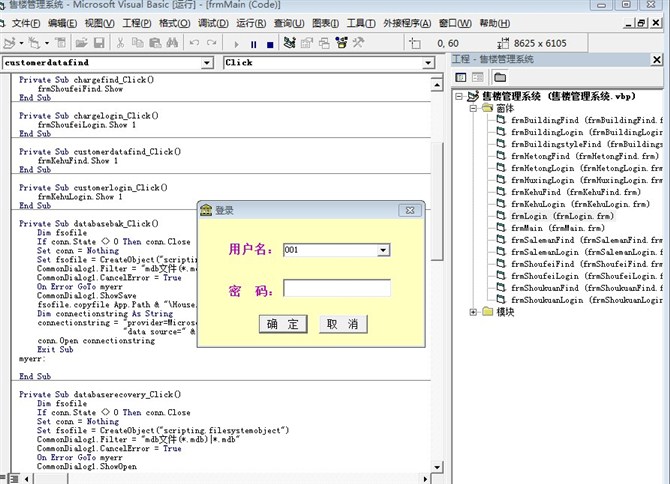Expand the 模块 modules folder
Viewport: 670px width, 484px height.
[x=473, y=312]
